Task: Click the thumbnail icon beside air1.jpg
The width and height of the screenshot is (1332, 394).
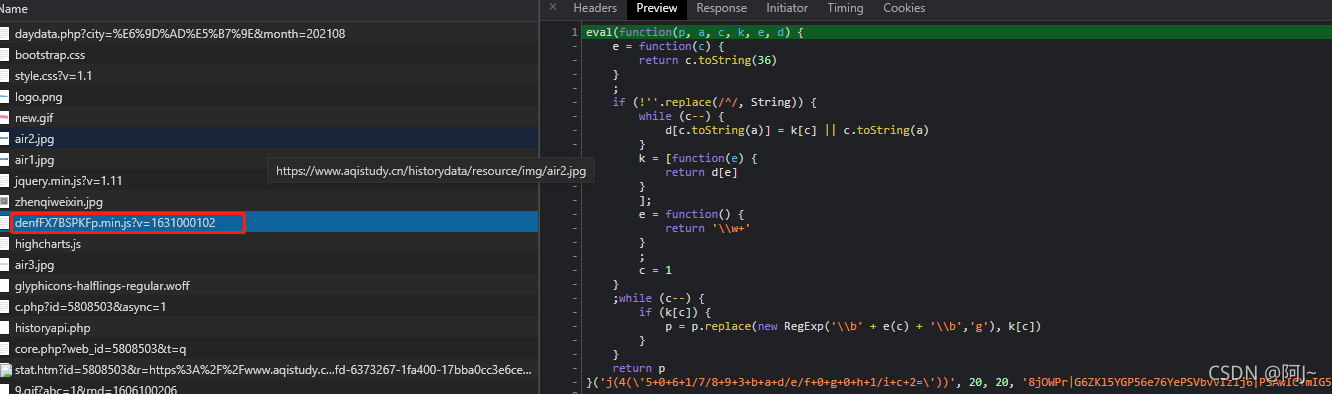Action: (x=5, y=160)
